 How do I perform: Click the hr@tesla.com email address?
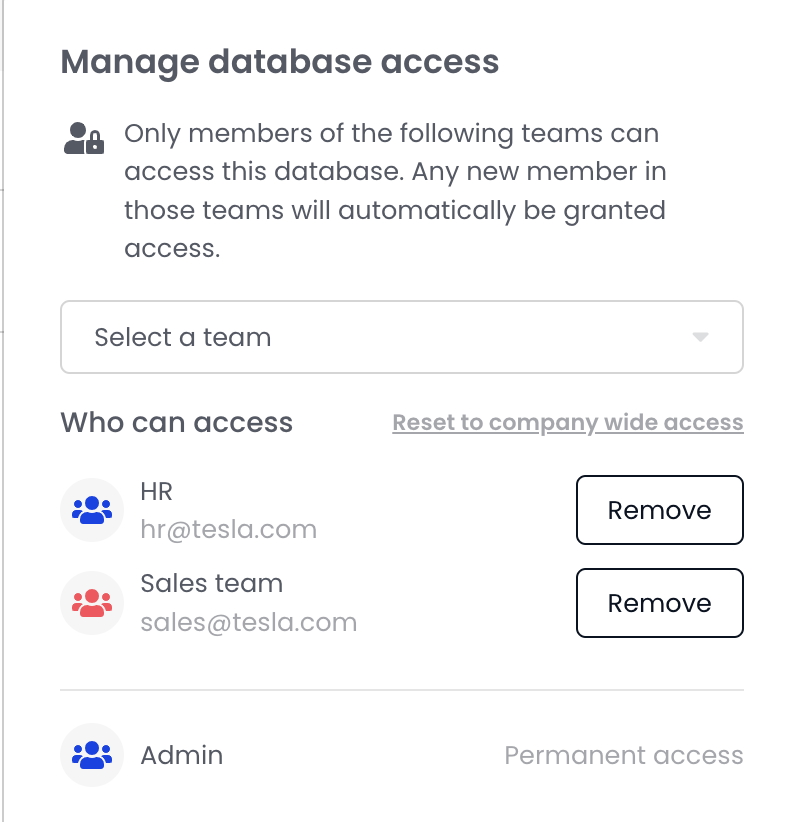click(x=228, y=529)
